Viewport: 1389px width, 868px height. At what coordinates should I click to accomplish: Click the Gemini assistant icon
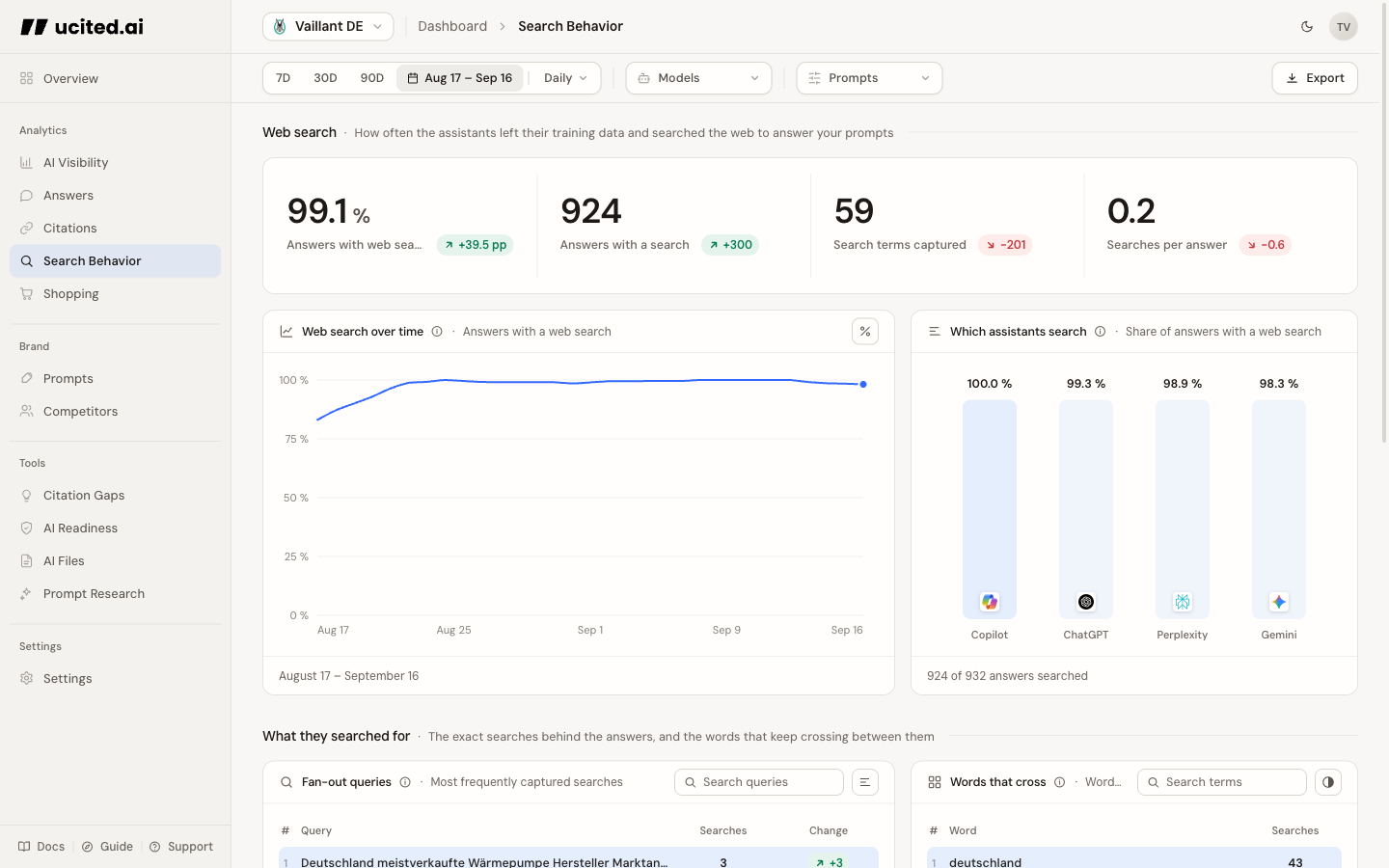coord(1279,602)
